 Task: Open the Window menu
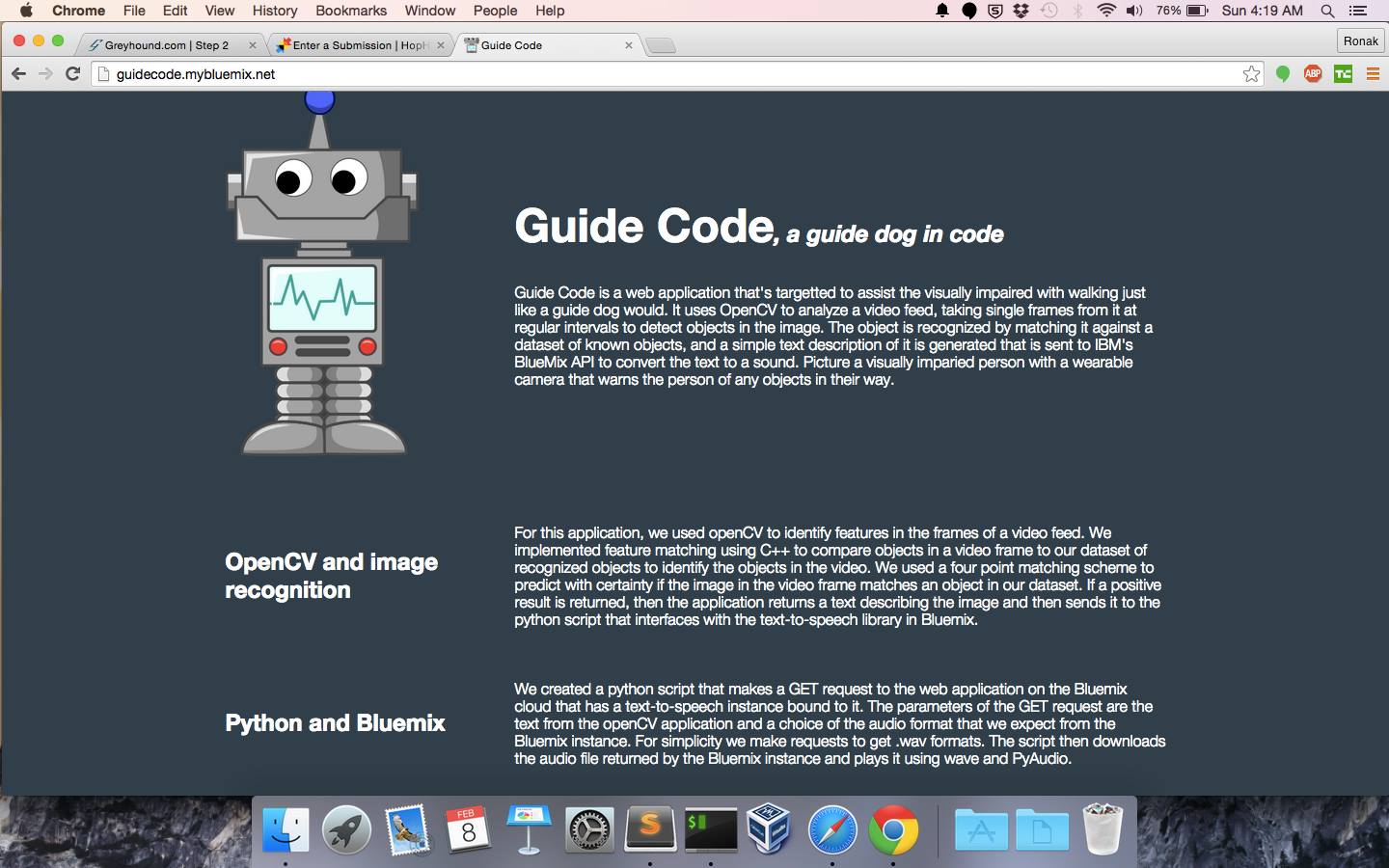(429, 11)
